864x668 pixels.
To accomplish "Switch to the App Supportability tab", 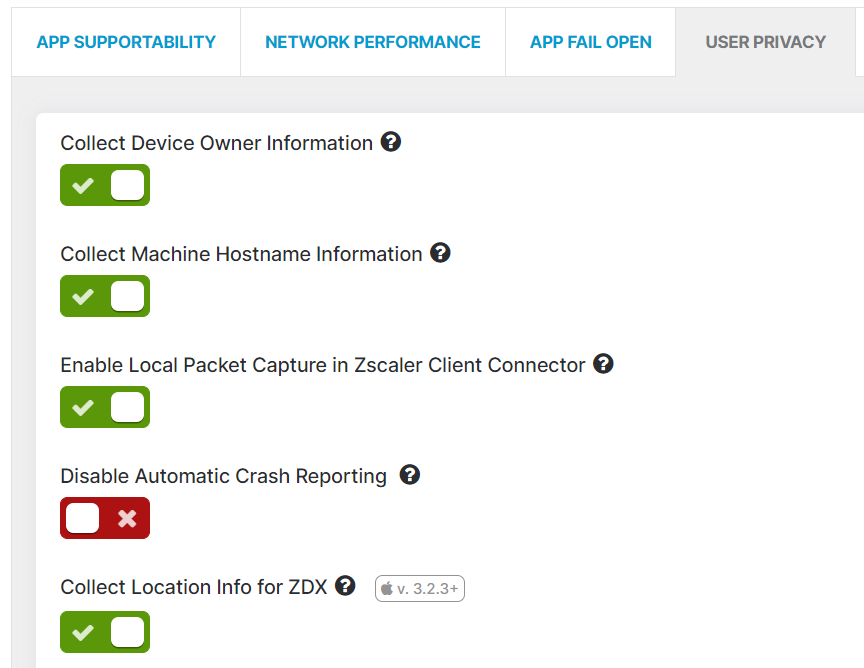I will coord(126,42).
